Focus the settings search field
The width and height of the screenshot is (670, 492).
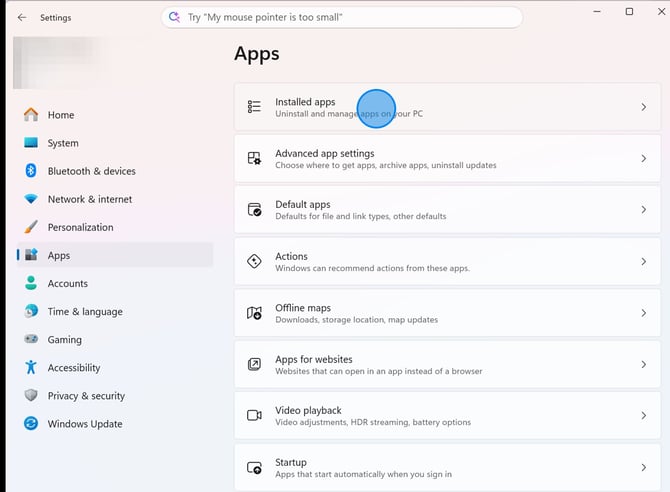pos(342,17)
